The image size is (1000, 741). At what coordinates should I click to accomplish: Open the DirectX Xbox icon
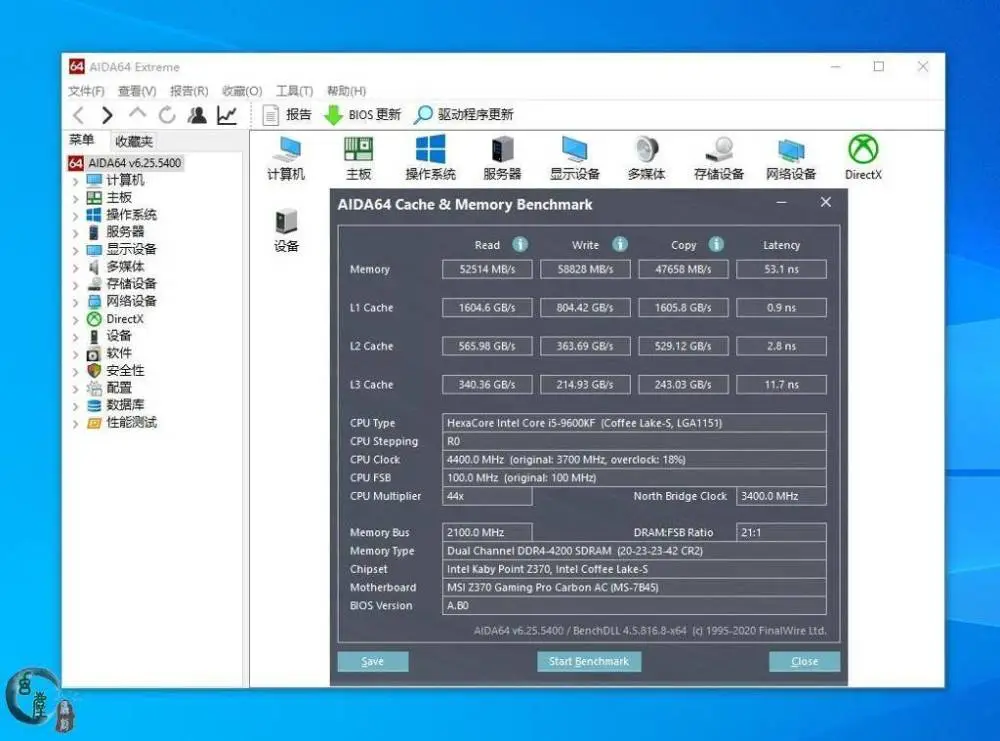pos(862,150)
